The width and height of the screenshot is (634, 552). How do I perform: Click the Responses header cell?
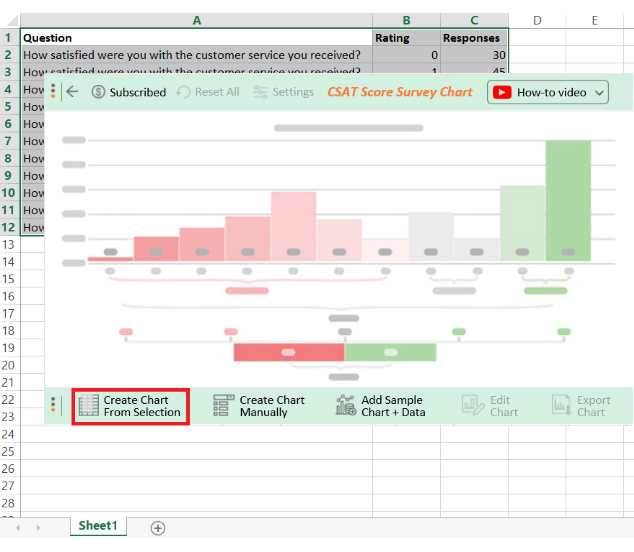click(x=474, y=38)
